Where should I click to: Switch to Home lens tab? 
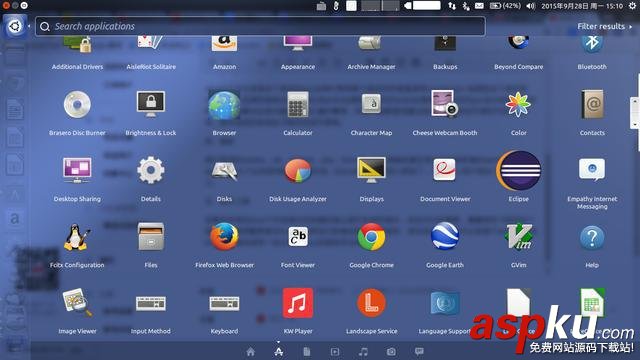[x=251, y=351]
